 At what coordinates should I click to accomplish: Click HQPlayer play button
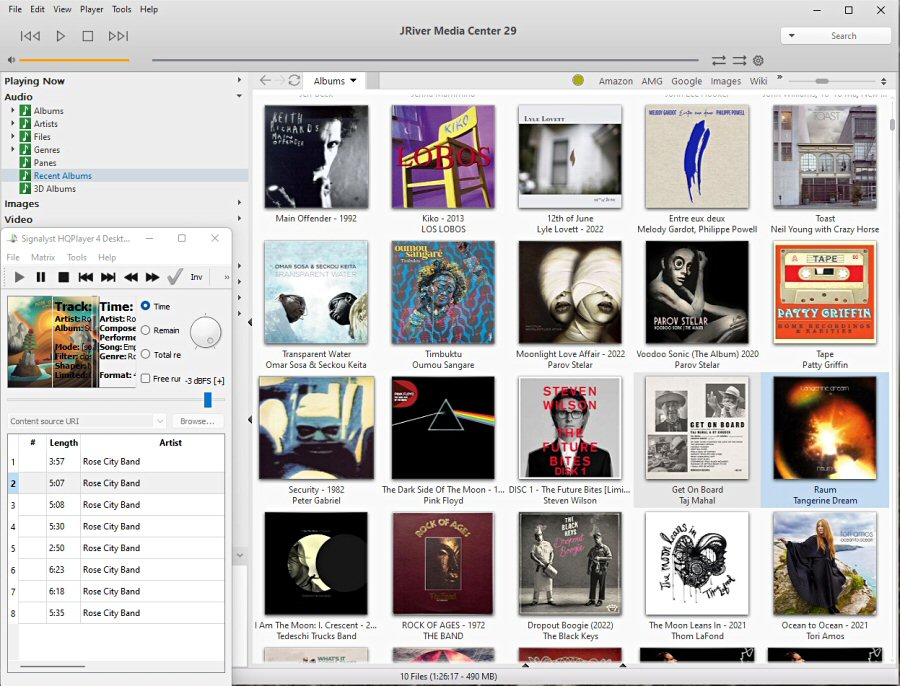(19, 277)
